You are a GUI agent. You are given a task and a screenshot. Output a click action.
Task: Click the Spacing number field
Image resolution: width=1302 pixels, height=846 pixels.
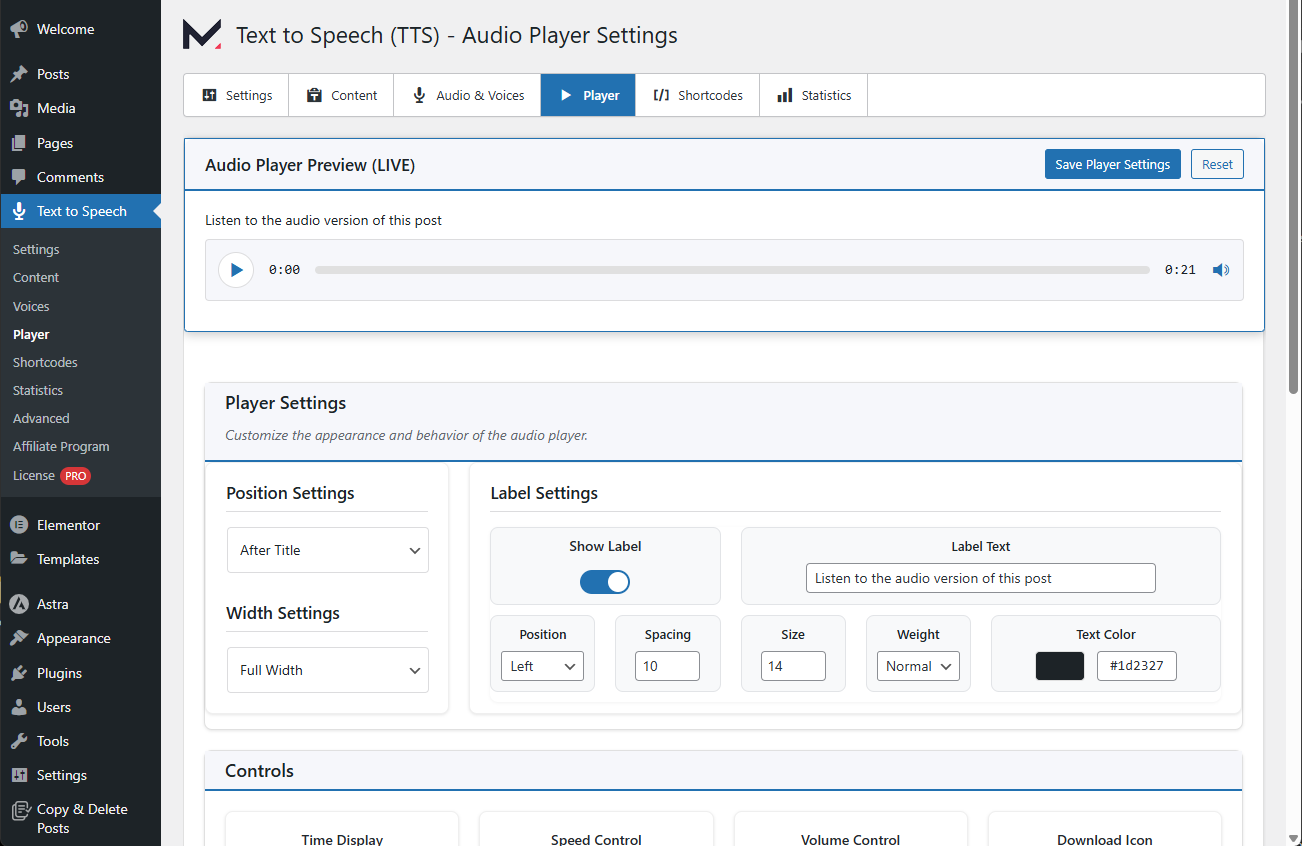coord(667,666)
